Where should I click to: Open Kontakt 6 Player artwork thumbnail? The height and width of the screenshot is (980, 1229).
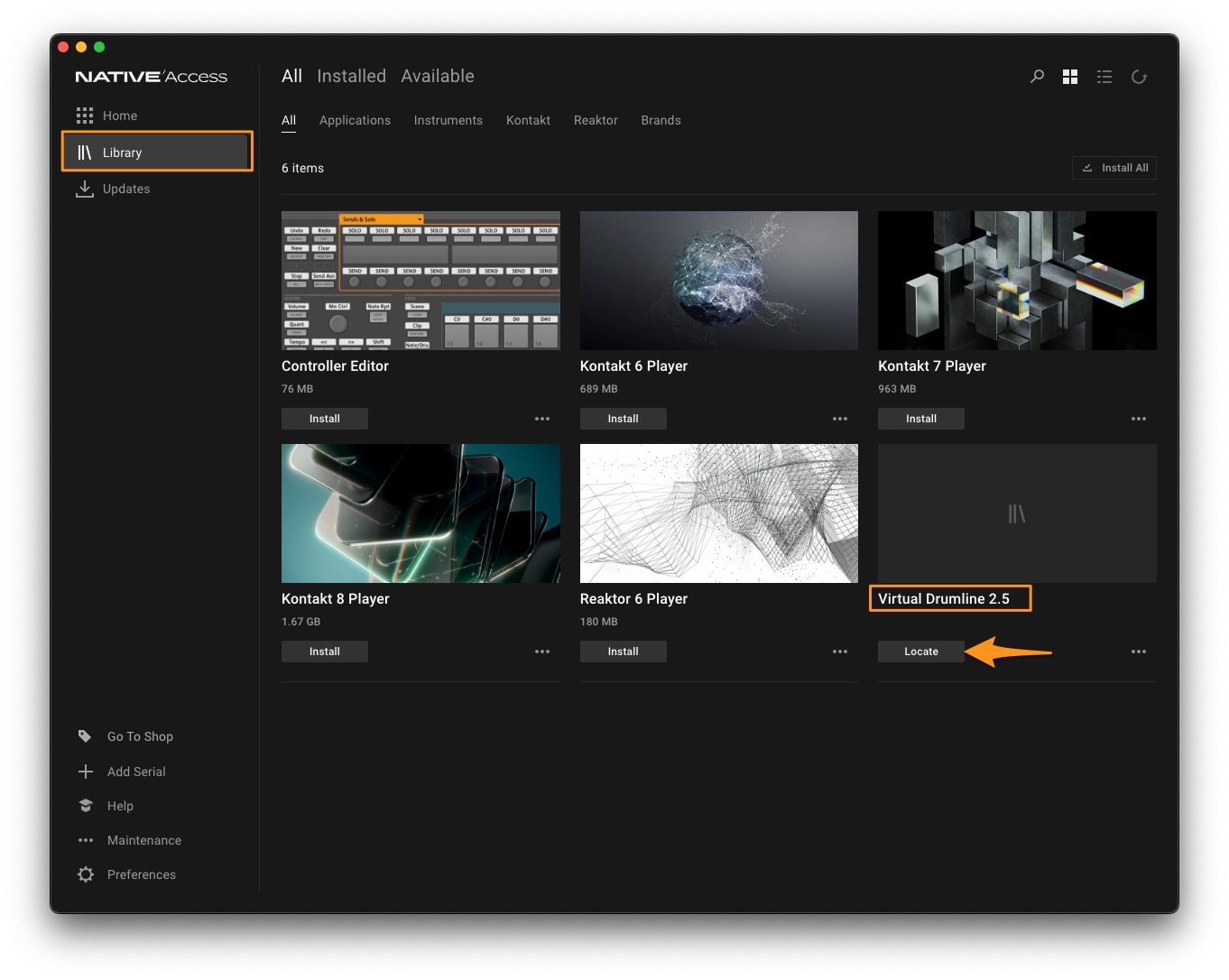(719, 281)
